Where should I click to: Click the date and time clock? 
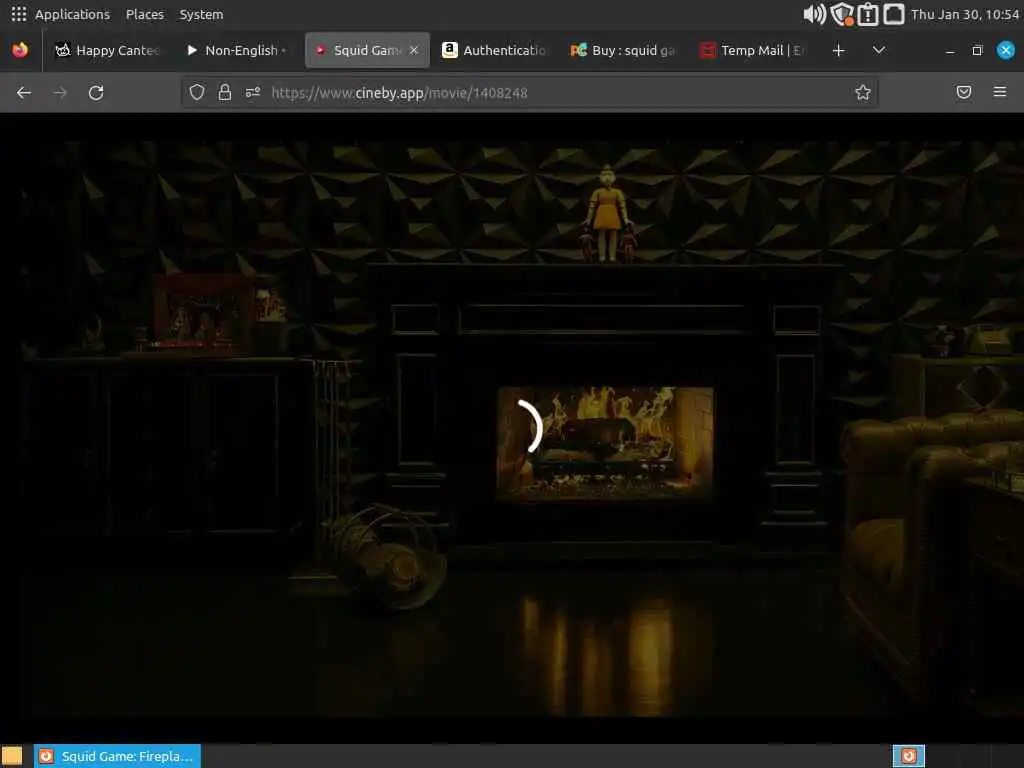click(965, 14)
